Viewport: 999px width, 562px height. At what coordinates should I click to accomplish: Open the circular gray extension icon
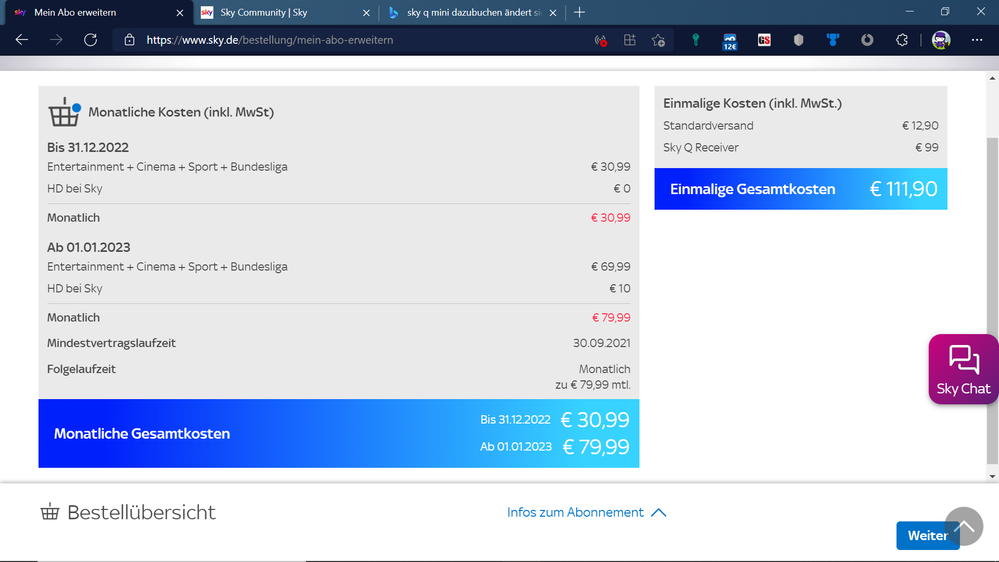(x=867, y=40)
